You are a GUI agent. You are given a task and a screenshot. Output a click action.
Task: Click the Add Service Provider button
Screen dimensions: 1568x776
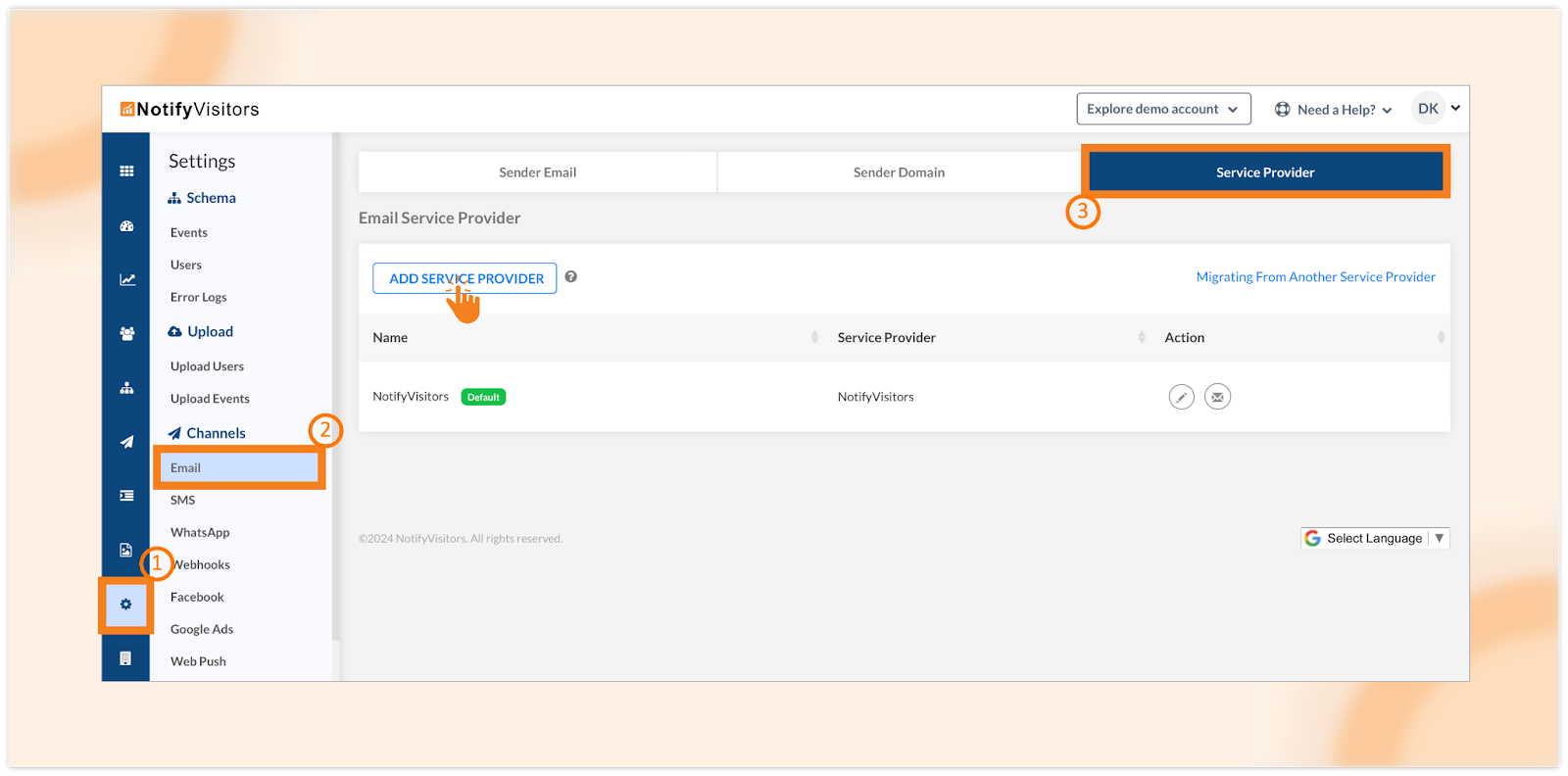(465, 278)
